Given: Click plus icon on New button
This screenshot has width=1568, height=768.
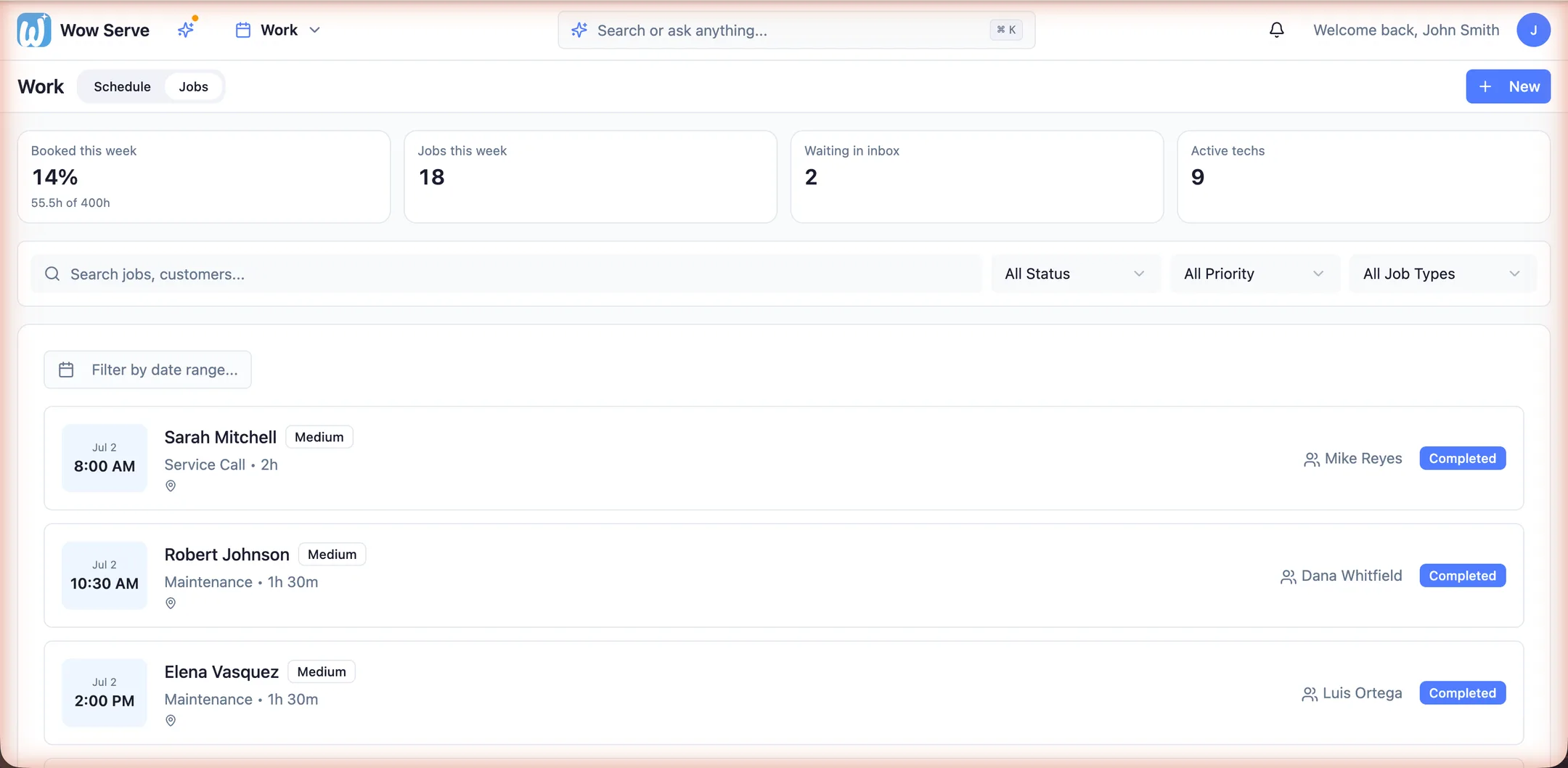Looking at the screenshot, I should tap(1485, 86).
